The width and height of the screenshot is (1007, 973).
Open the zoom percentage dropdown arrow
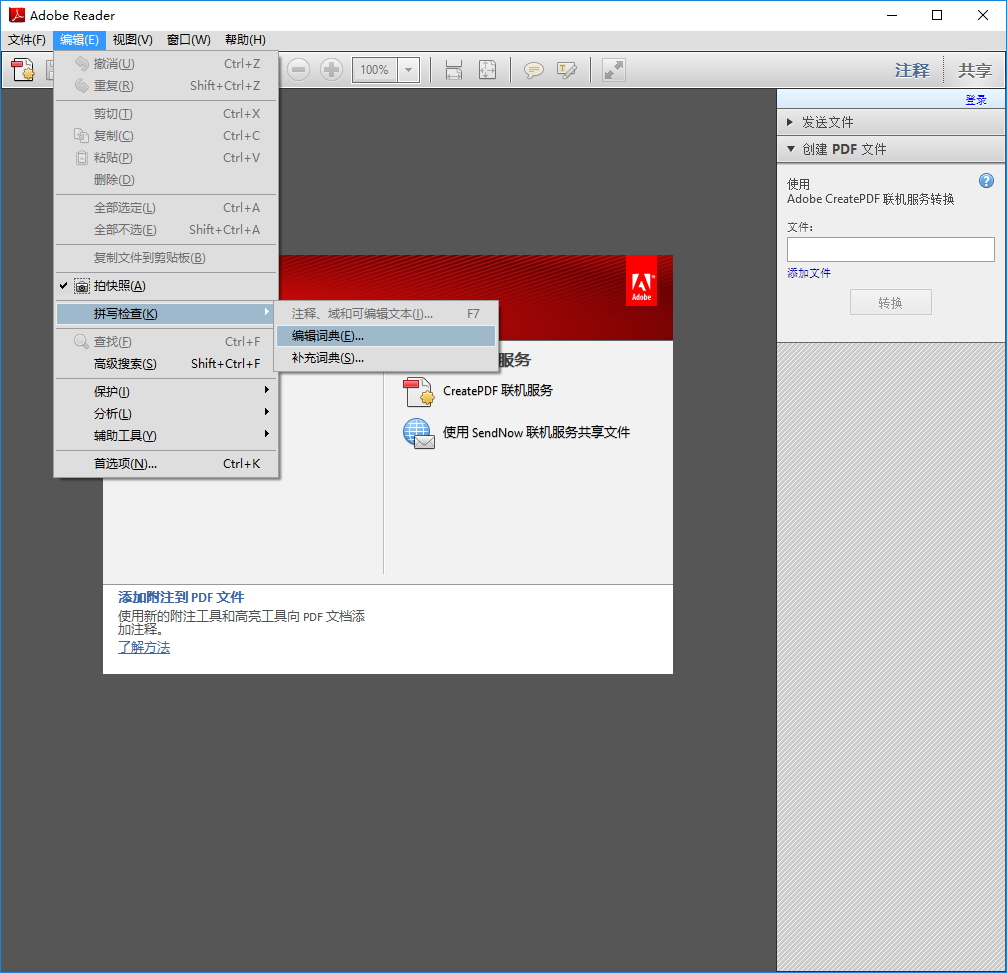point(408,70)
